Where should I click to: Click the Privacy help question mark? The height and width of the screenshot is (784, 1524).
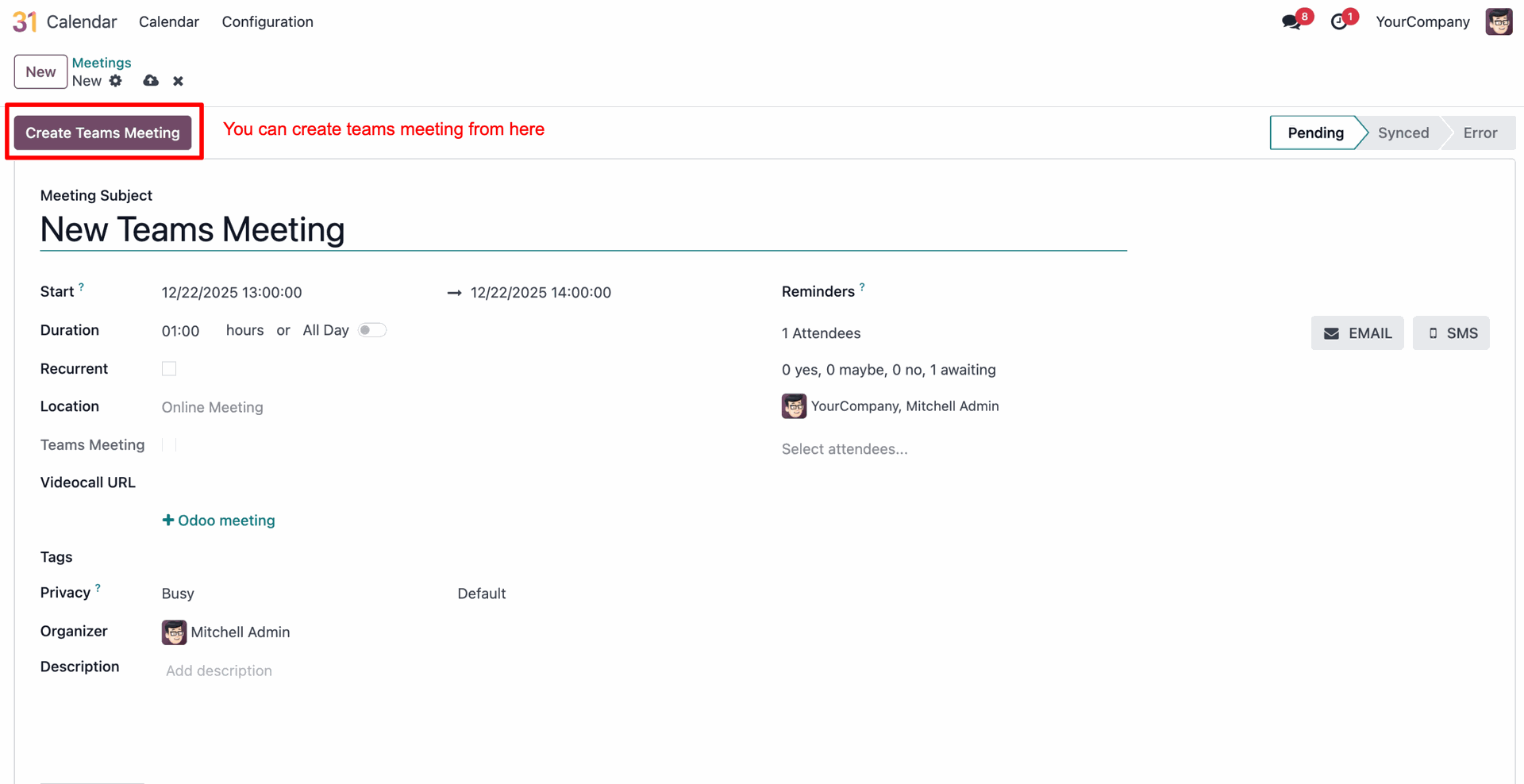pos(98,588)
